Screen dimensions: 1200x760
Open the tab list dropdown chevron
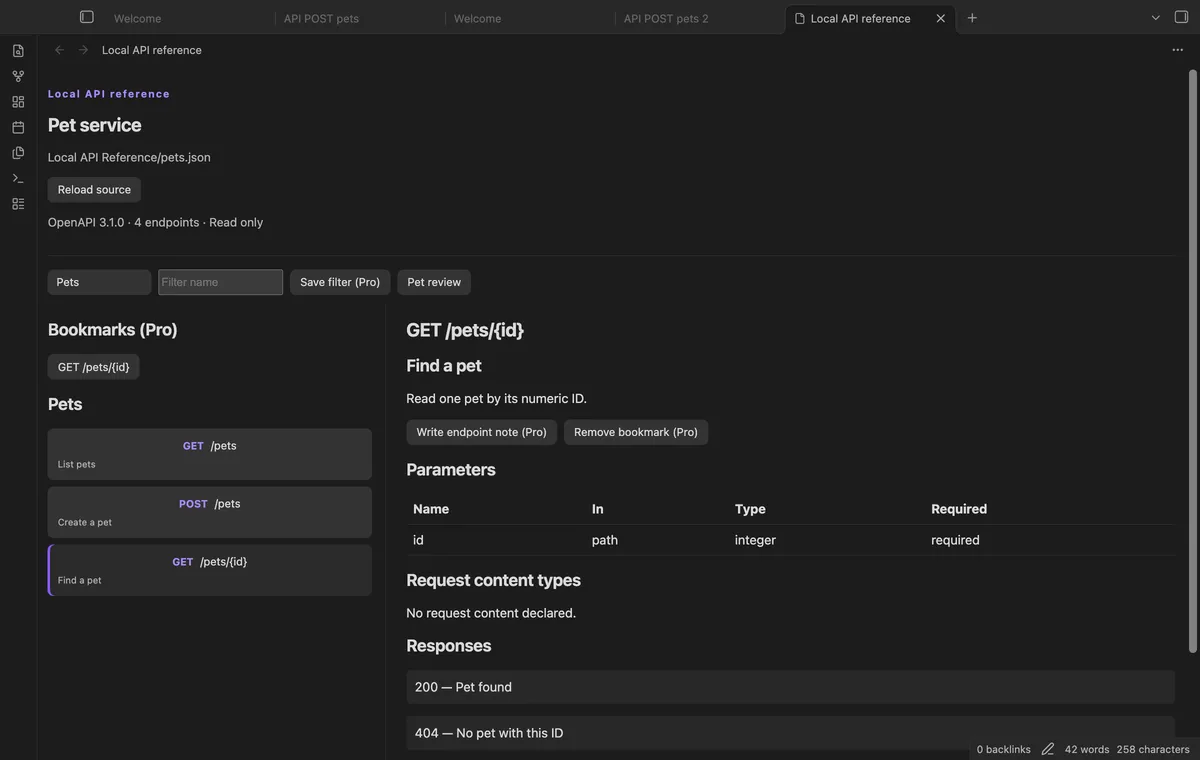[1156, 17]
